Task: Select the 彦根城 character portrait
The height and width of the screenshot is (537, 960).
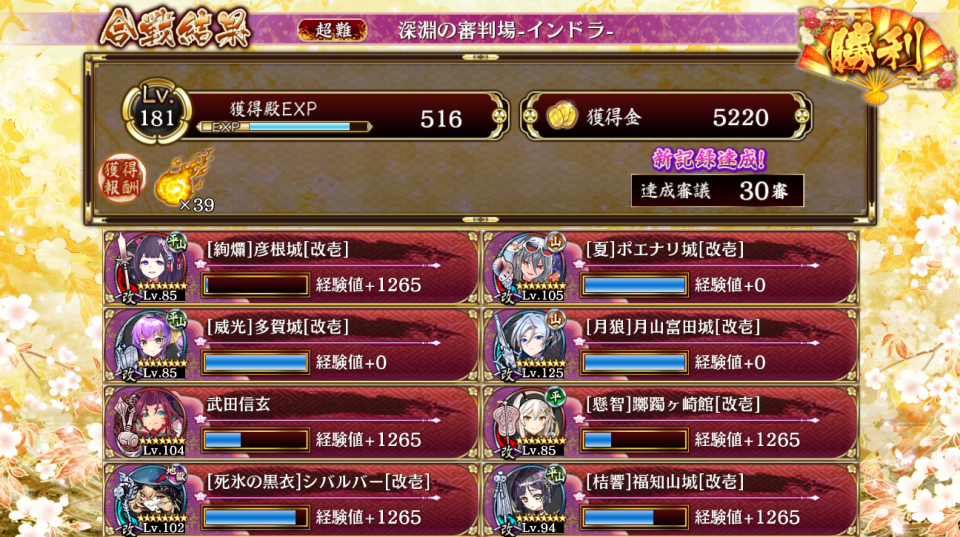Action: click(x=150, y=268)
